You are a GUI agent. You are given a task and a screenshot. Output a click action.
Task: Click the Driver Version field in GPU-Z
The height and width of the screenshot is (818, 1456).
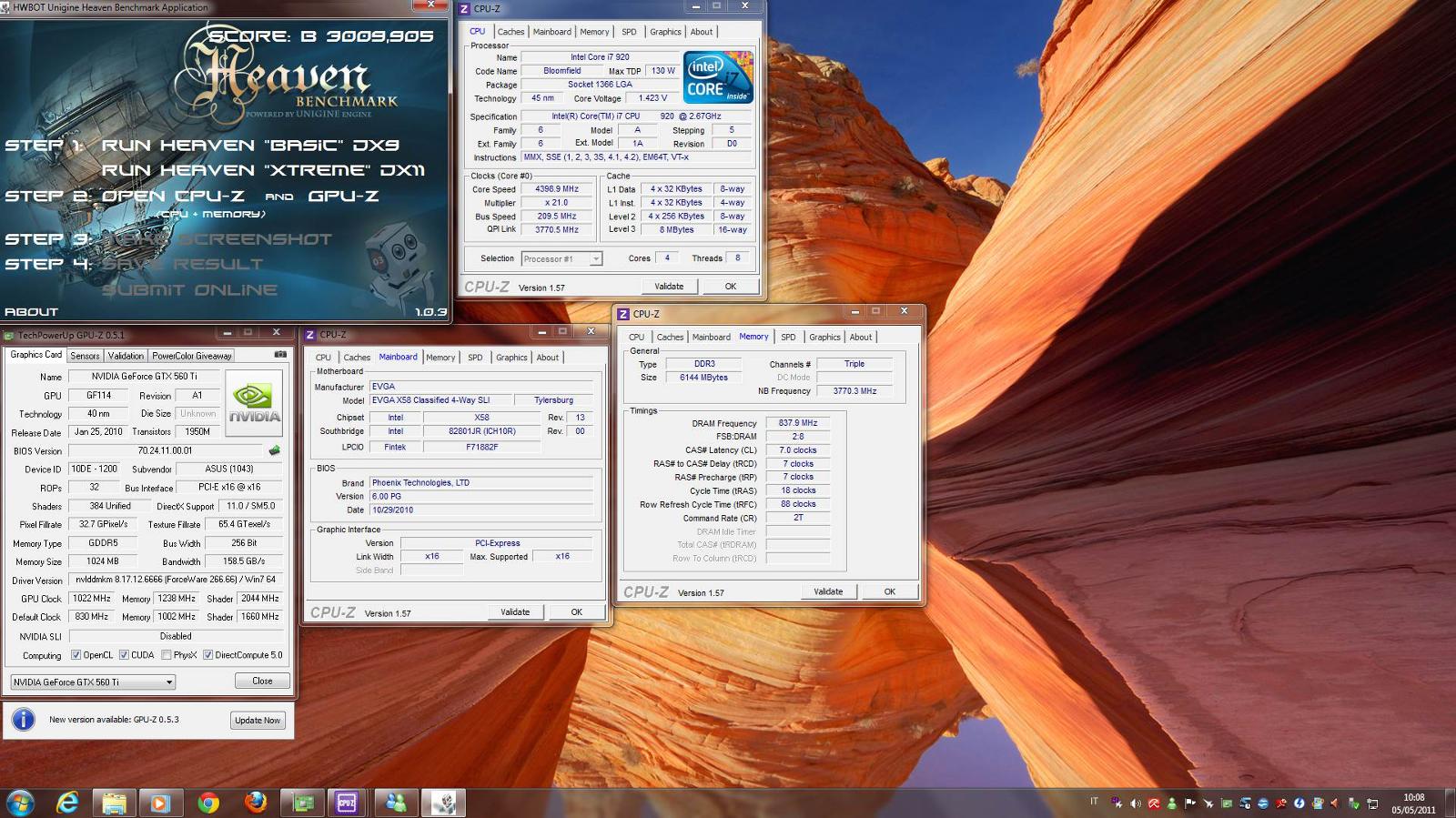click(x=176, y=580)
